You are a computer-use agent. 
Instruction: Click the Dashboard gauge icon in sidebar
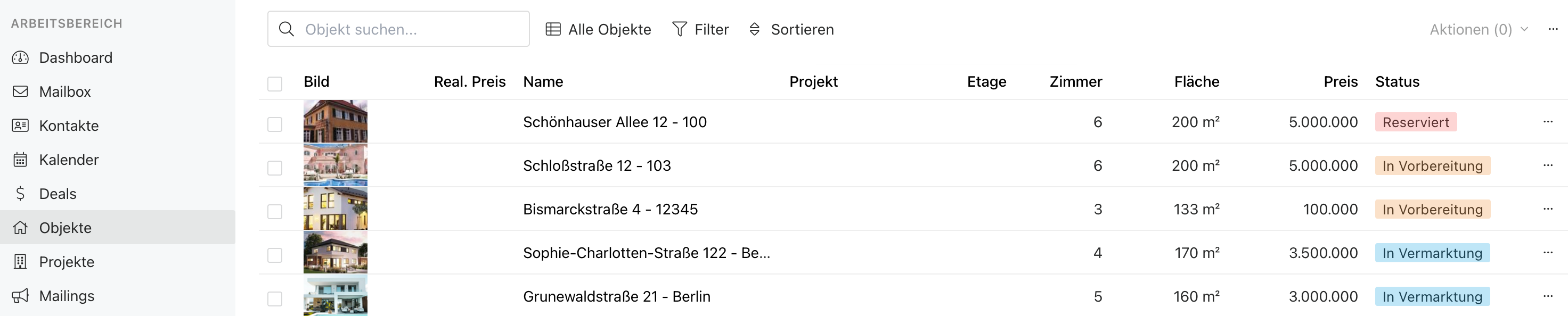[x=20, y=58]
